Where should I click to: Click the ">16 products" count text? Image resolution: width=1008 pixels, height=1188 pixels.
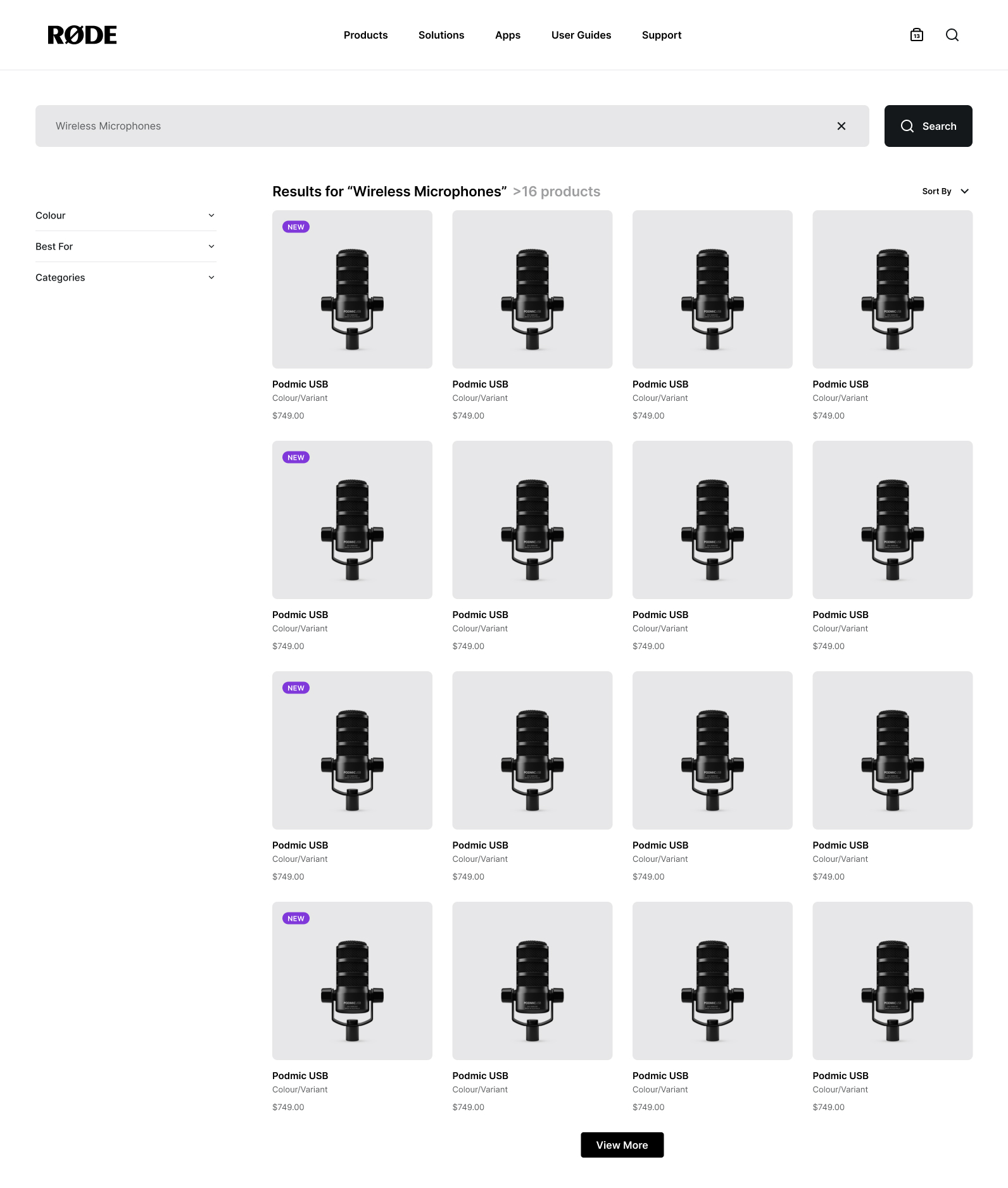point(557,191)
